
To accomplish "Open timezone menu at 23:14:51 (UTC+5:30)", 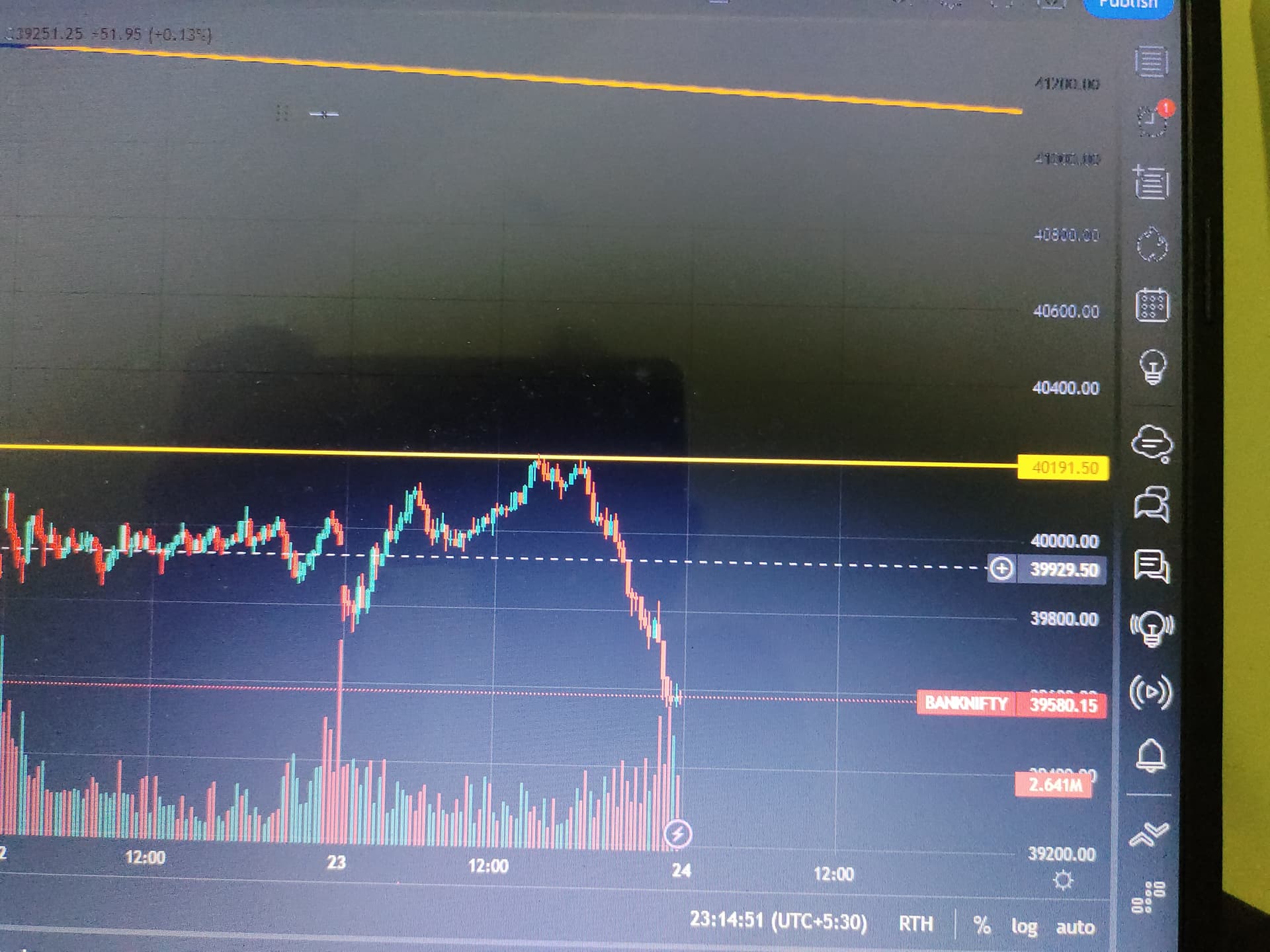I will pyautogui.click(x=778, y=921).
